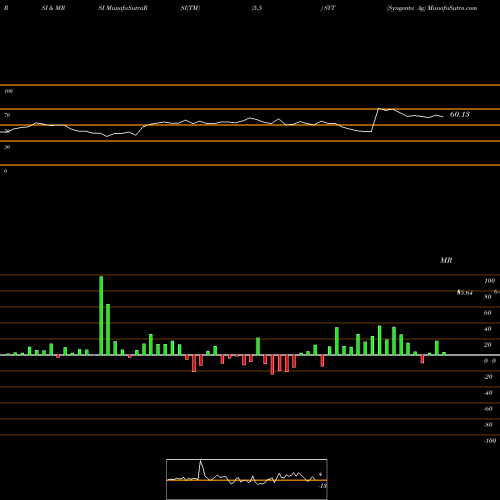Screen dimensions: 500x500
Task: Click the -20 label on MR axis
Action: pyautogui.click(x=488, y=377)
